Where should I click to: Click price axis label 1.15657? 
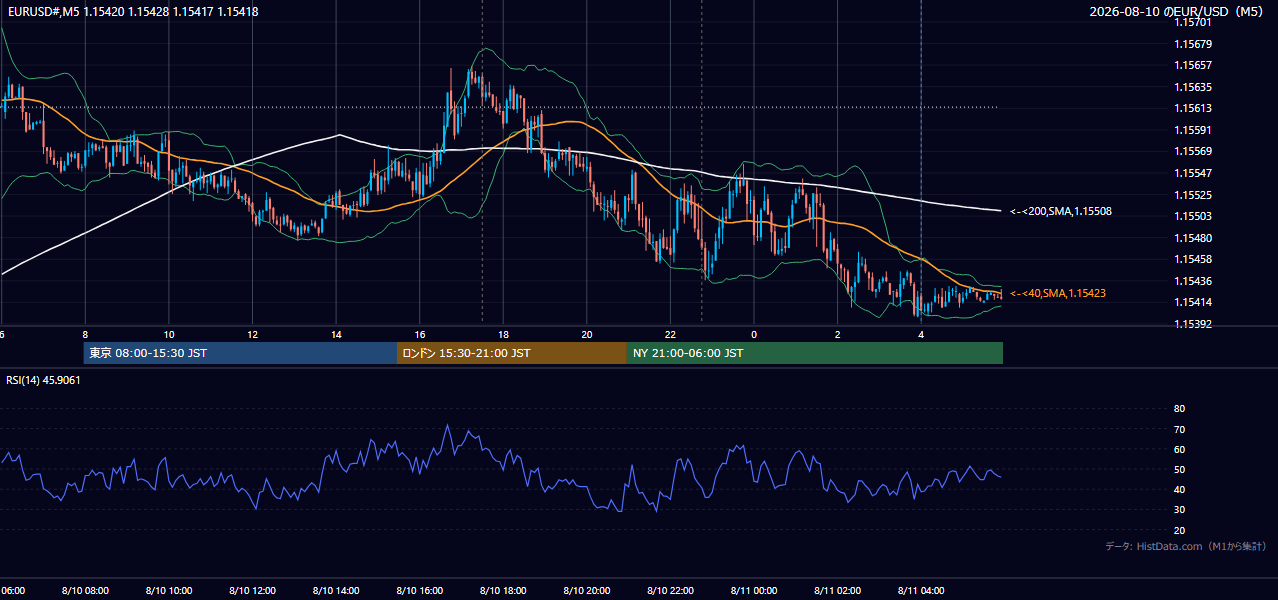(1192, 65)
